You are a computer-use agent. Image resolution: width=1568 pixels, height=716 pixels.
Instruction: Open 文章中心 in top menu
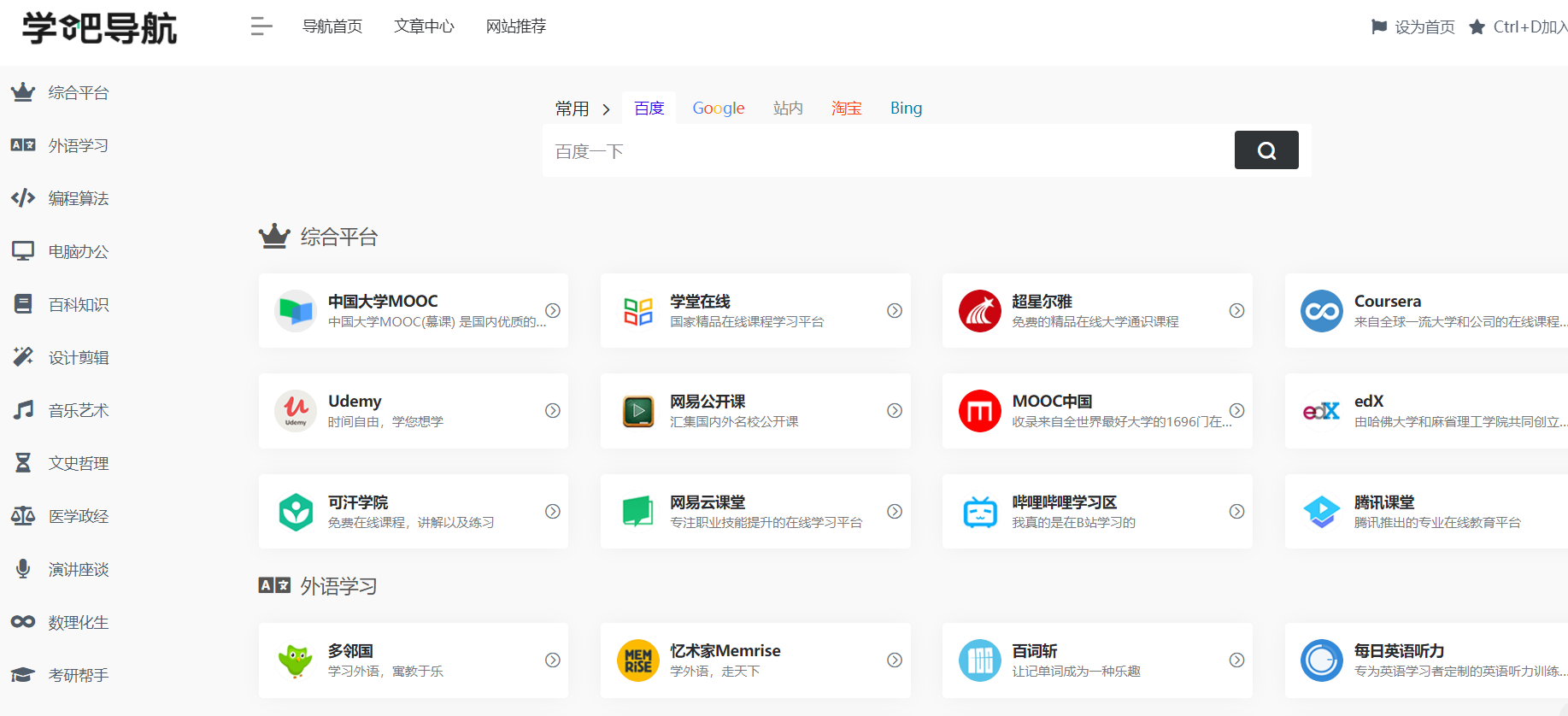(424, 26)
